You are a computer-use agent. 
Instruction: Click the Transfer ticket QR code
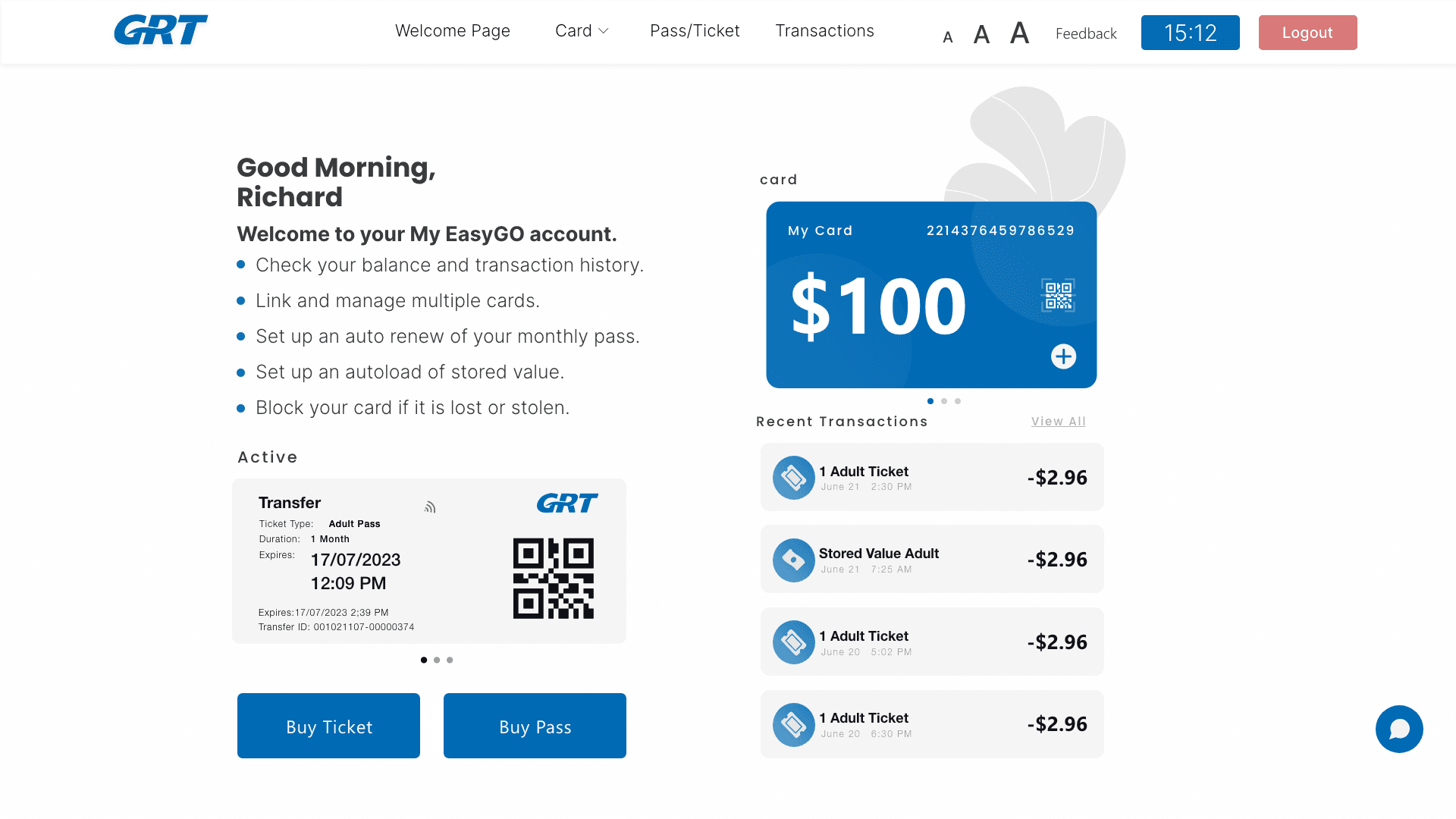pyautogui.click(x=554, y=579)
